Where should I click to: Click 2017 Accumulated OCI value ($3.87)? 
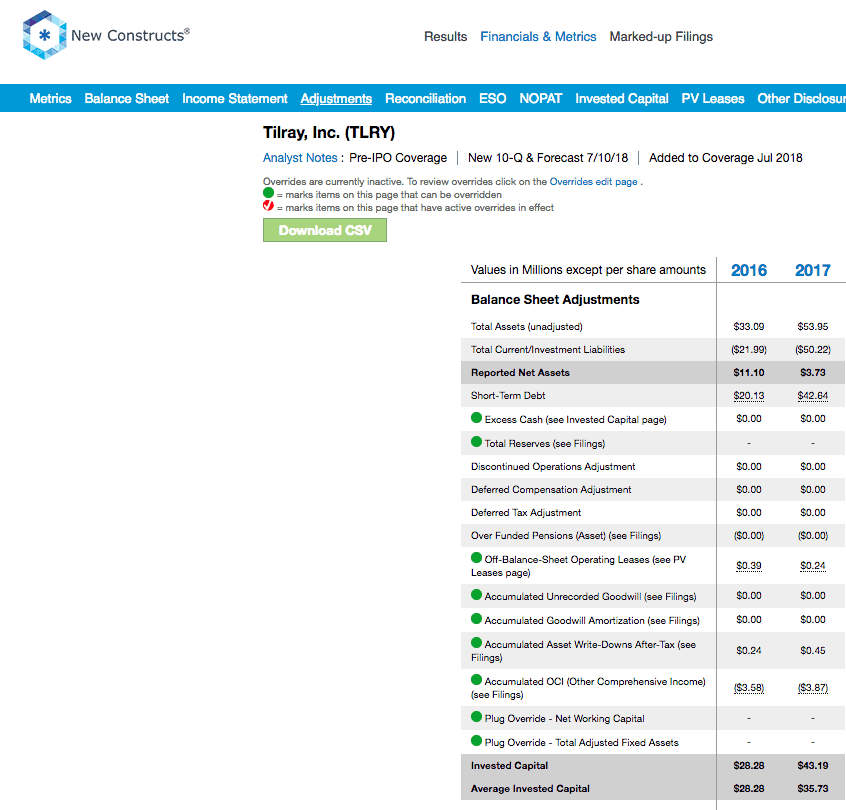click(x=813, y=688)
